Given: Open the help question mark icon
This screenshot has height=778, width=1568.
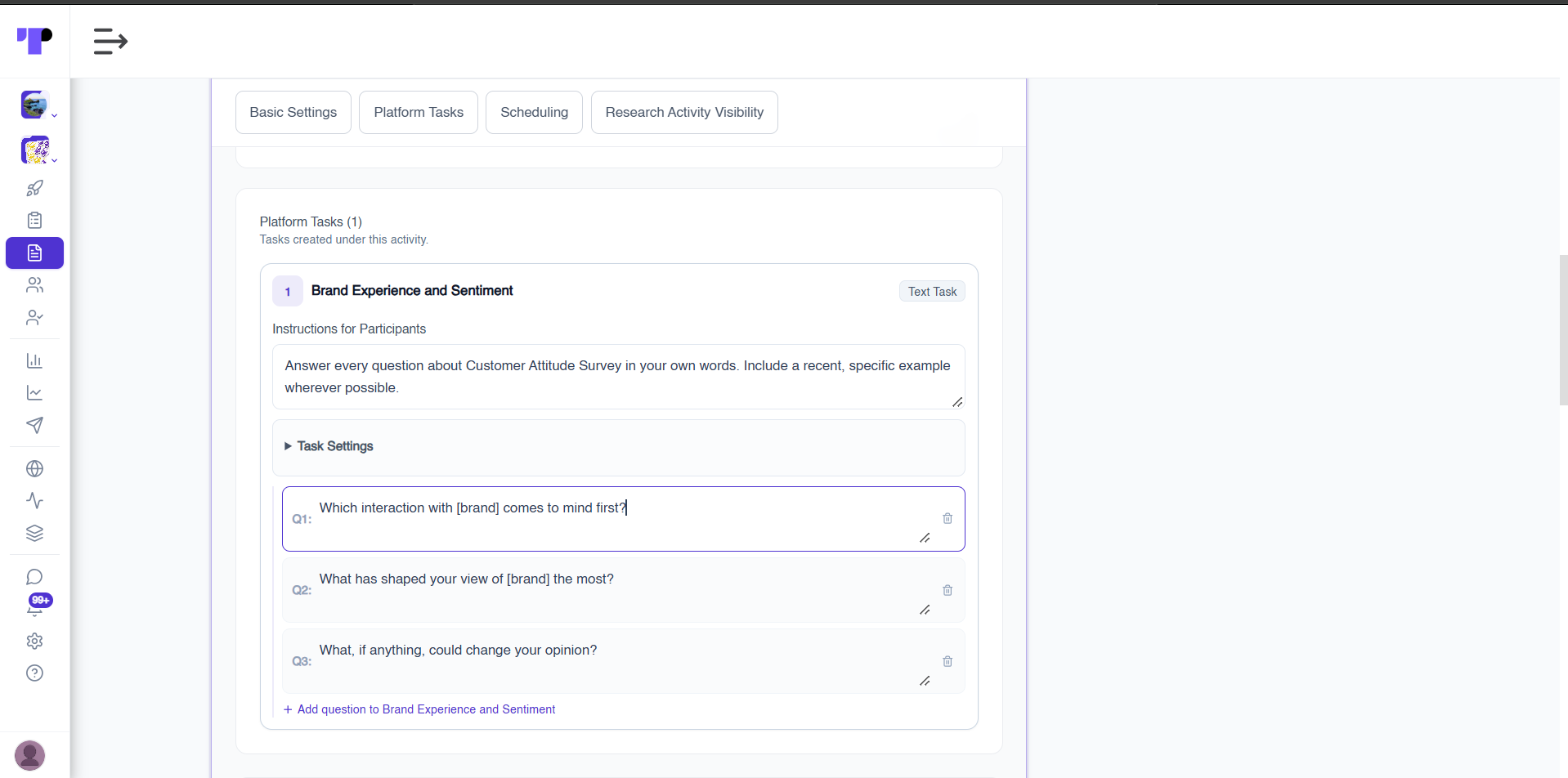Looking at the screenshot, I should 34,673.
